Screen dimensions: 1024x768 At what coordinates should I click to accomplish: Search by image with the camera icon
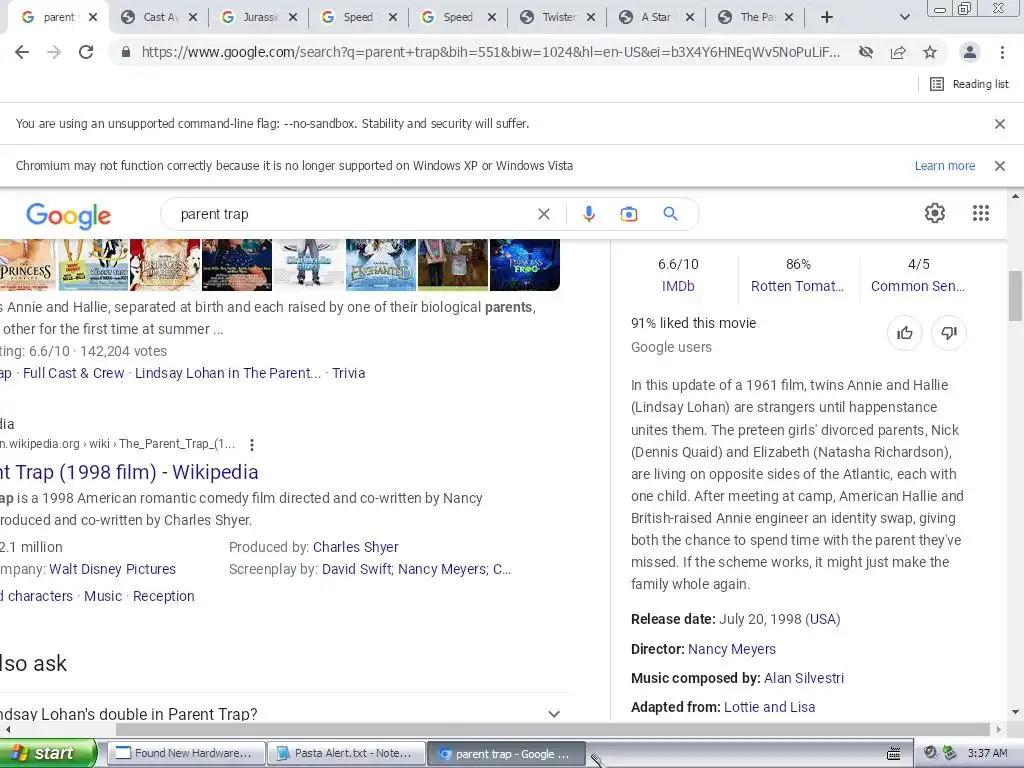pos(628,214)
